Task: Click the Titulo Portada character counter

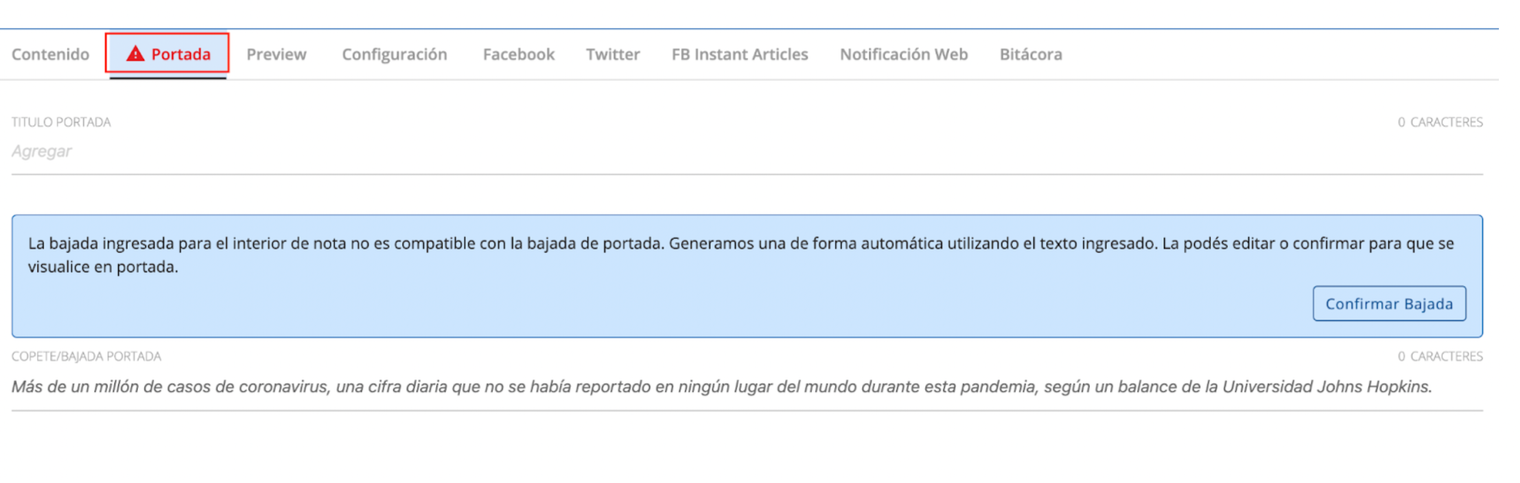Action: tap(1439, 122)
